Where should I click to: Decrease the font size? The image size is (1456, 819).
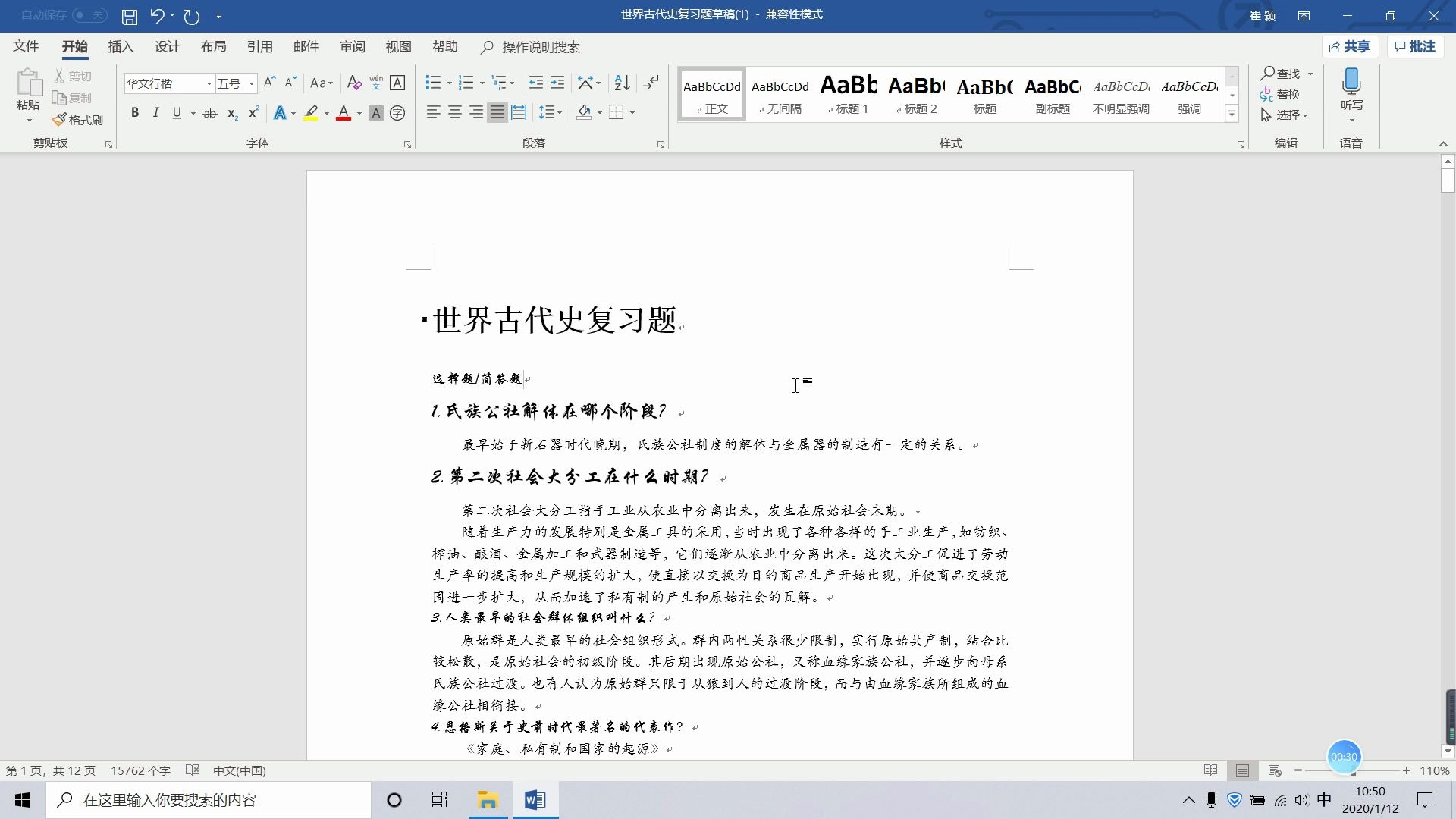tap(290, 83)
